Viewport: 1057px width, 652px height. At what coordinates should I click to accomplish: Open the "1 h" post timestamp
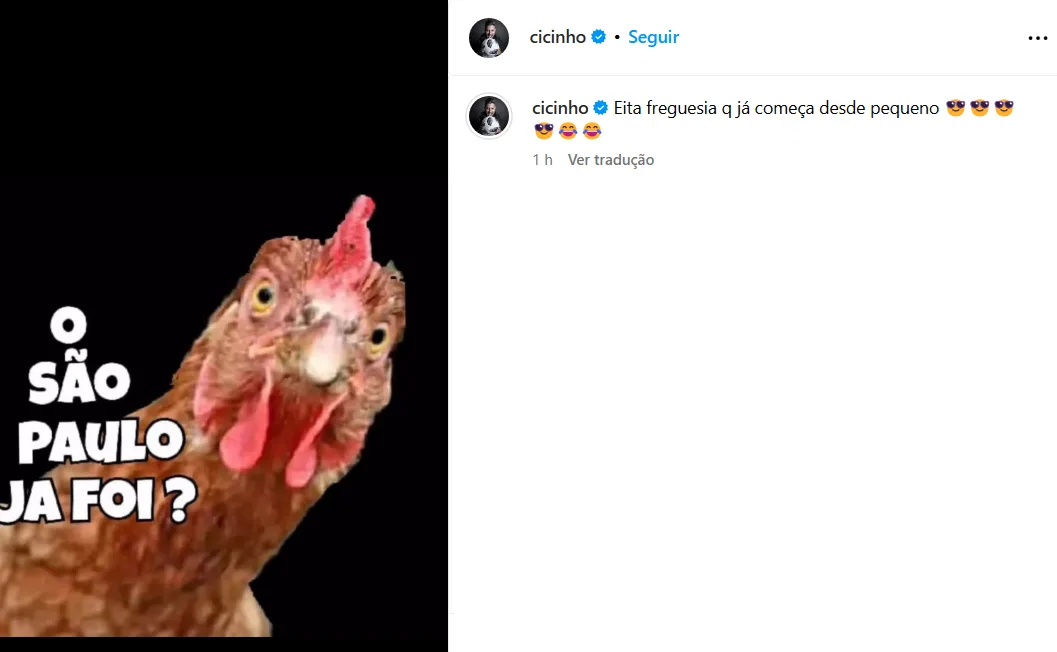coord(542,160)
